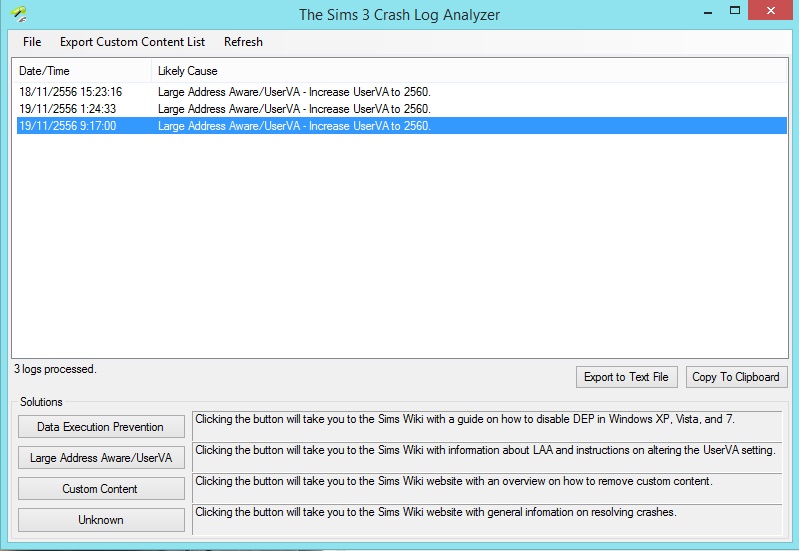
Task: Click the '3 logs processed.' status text
Action: coord(55,369)
